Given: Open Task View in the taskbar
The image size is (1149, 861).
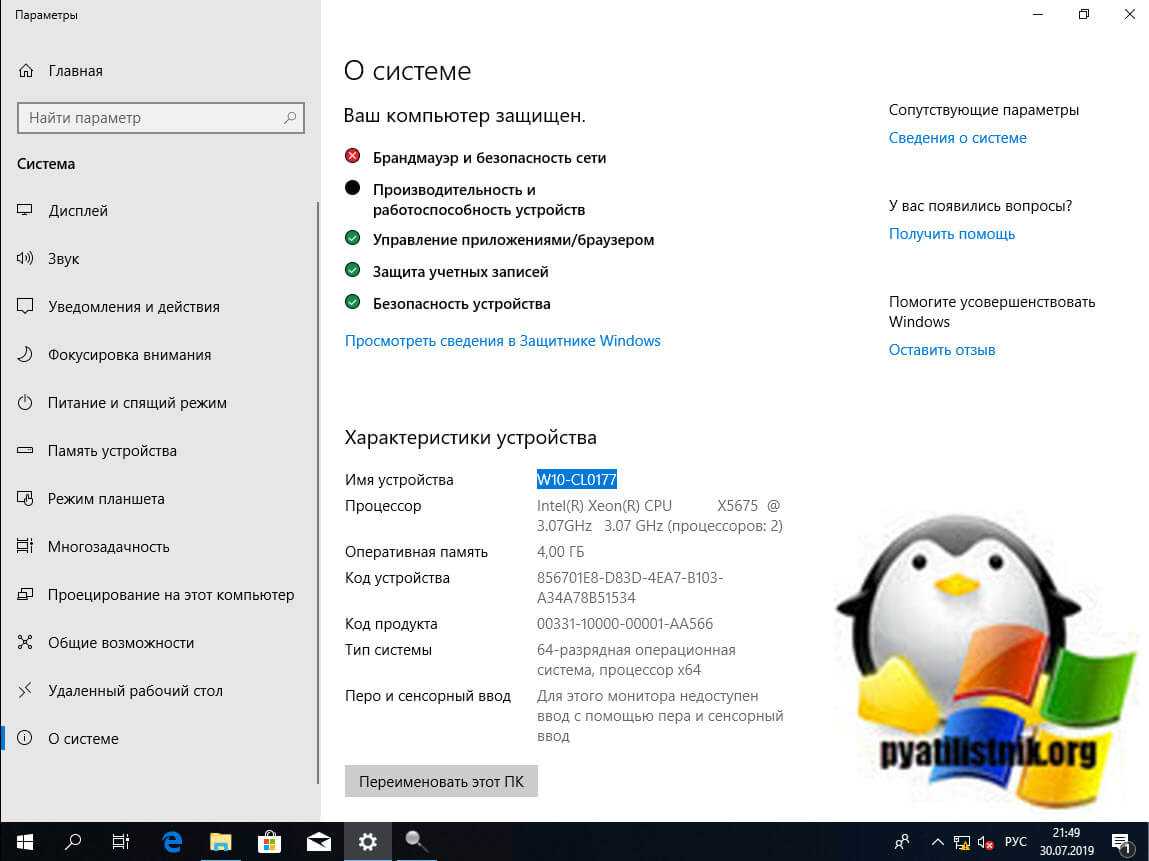Looking at the screenshot, I should click(x=121, y=841).
